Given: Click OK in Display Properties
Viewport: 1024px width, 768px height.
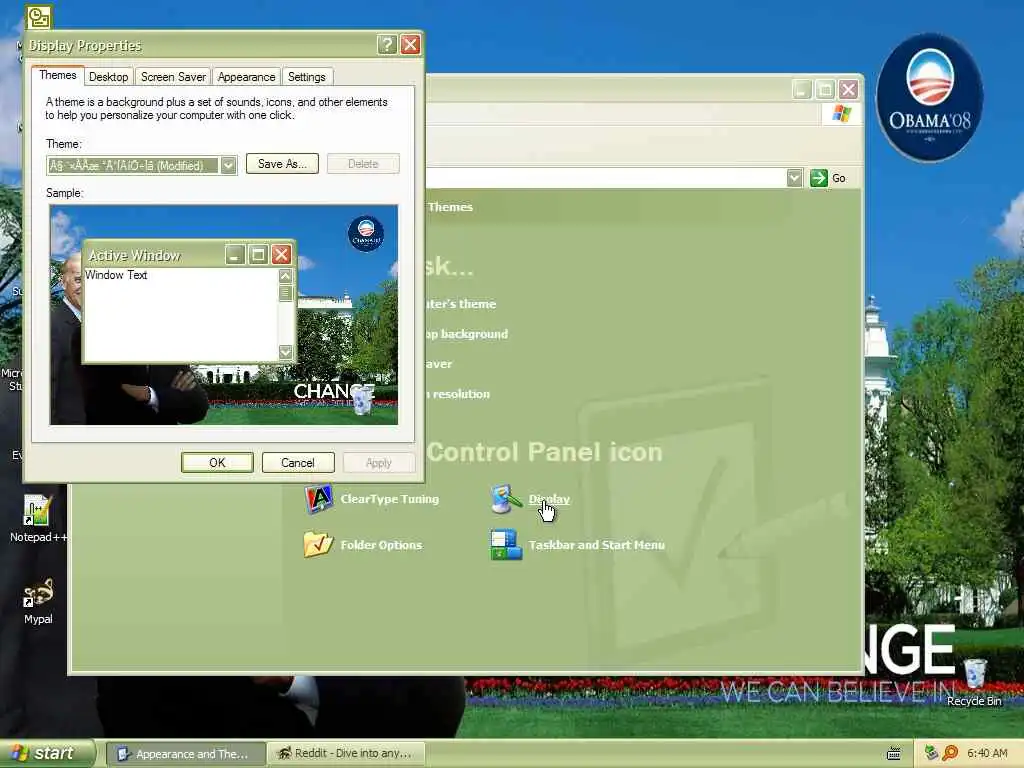Looking at the screenshot, I should coord(217,462).
